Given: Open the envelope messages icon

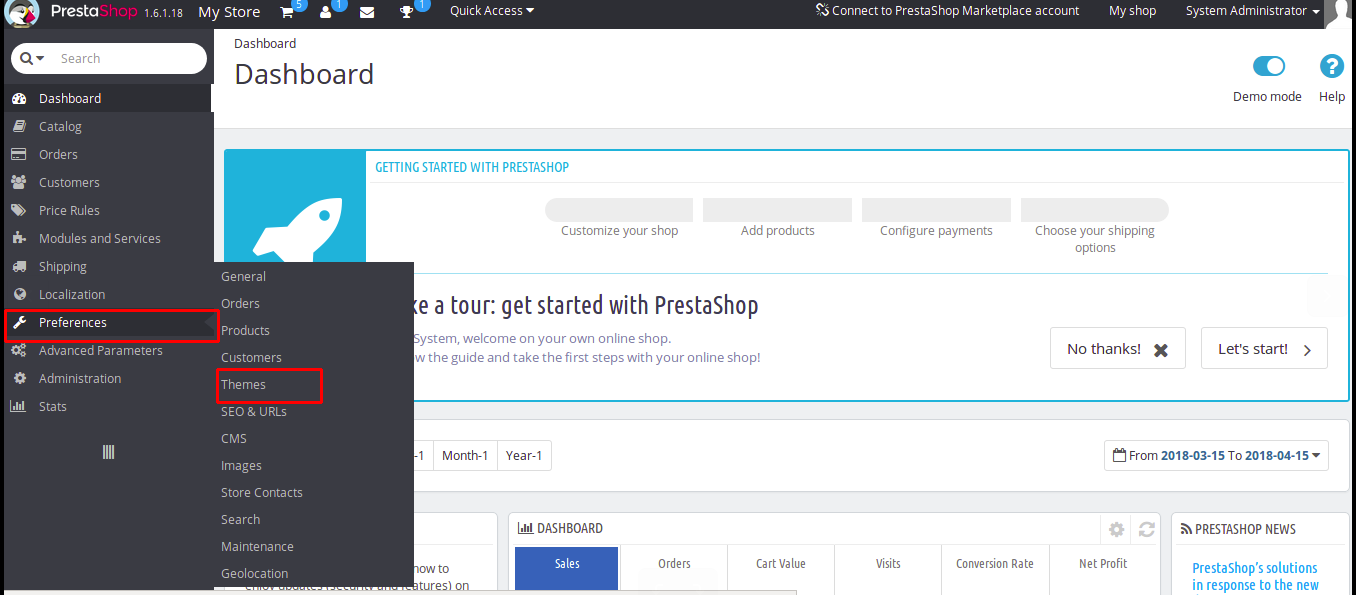Looking at the screenshot, I should pos(367,12).
